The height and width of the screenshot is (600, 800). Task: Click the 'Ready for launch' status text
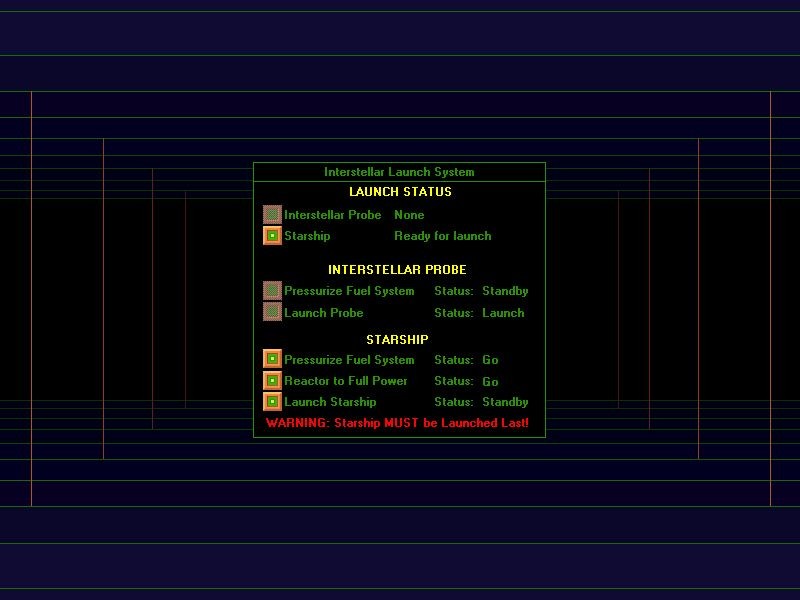click(x=443, y=236)
